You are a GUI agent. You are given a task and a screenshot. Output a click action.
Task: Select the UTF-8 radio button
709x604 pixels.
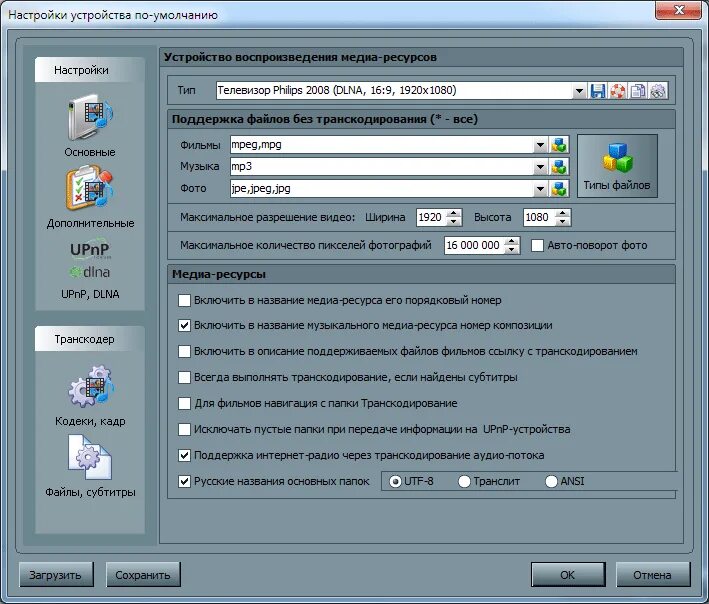395,482
